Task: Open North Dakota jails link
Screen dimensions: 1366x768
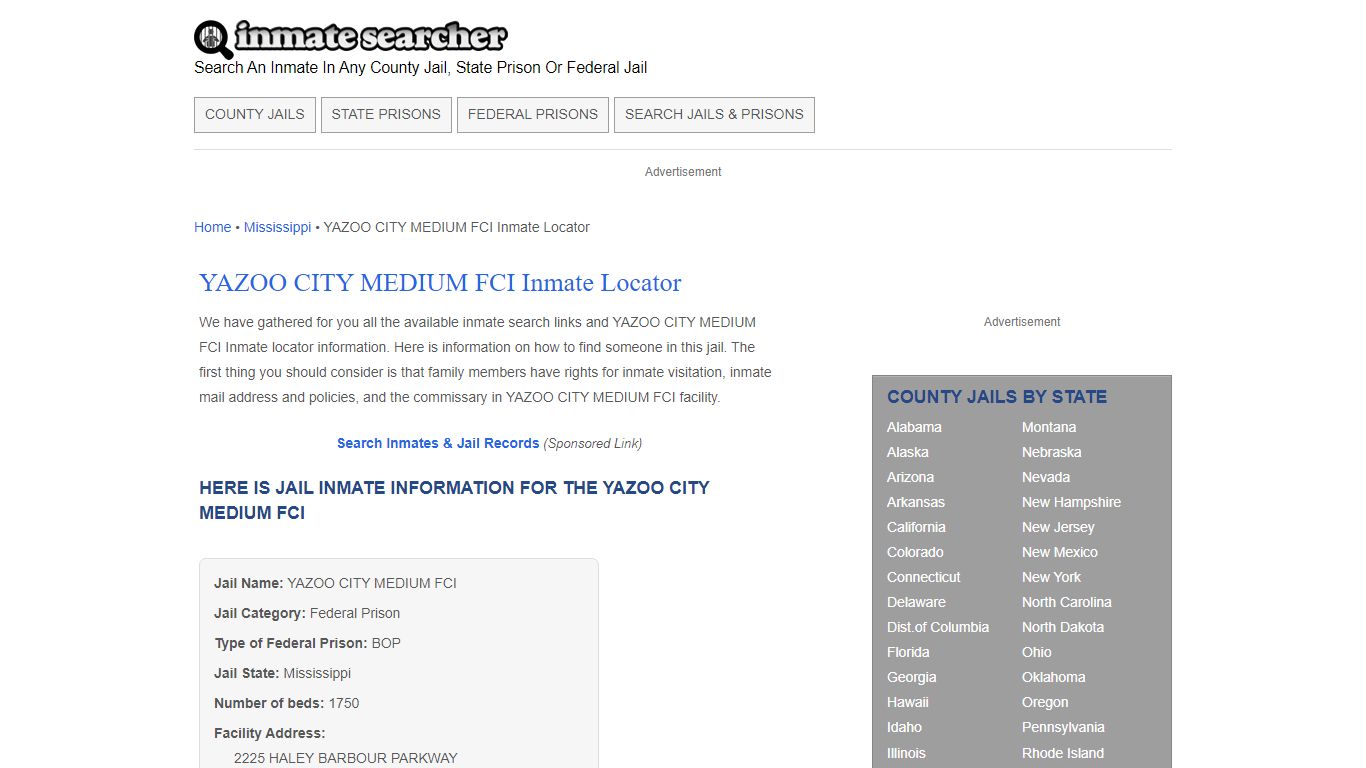Action: click(1063, 627)
